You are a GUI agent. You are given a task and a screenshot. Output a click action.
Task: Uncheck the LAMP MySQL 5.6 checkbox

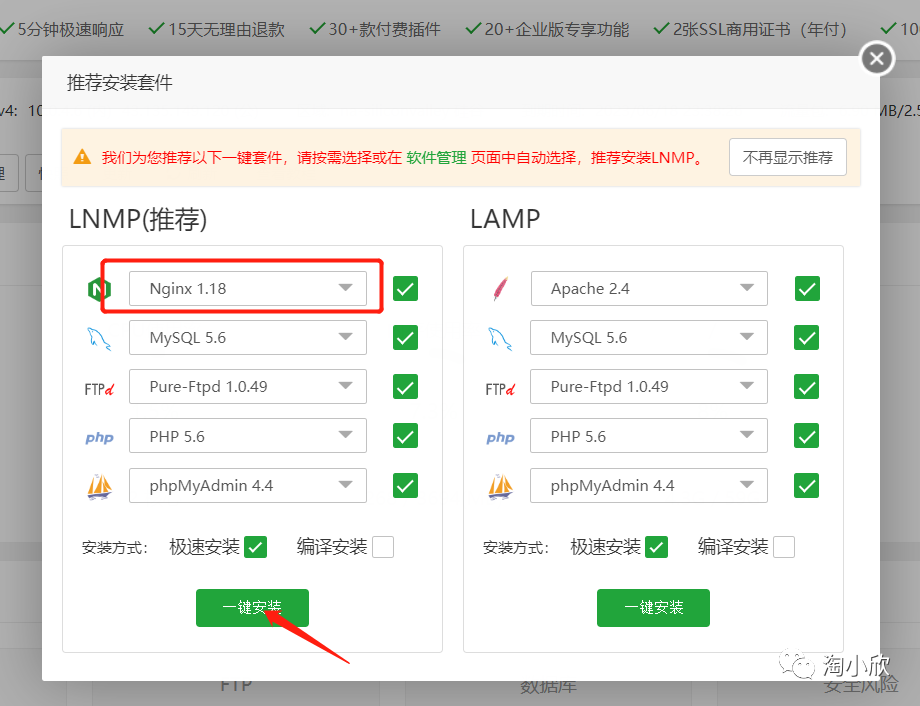(x=807, y=338)
